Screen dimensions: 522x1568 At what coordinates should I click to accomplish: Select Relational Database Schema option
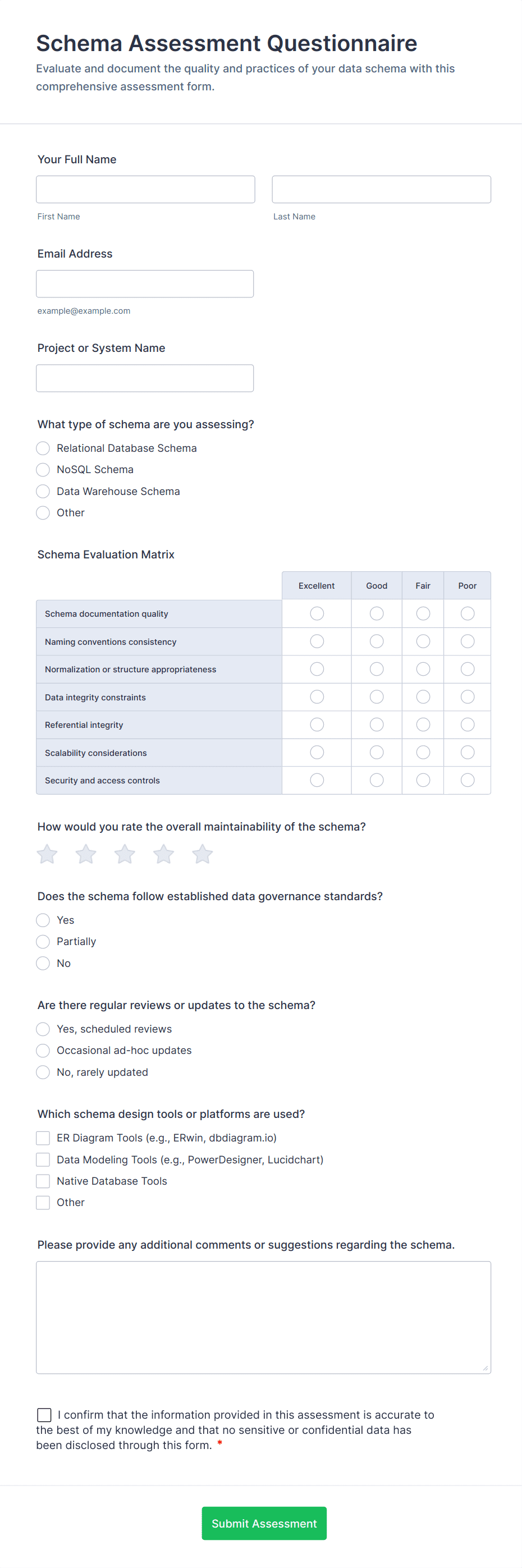[x=43, y=448]
